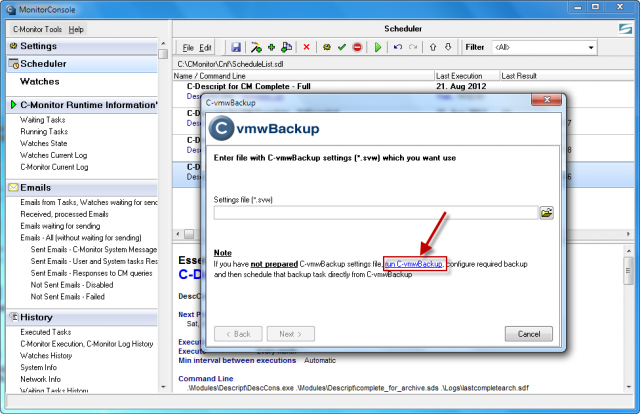This screenshot has height=414, width=640.
Task: Open the Edit menu in Scheduler toolbar
Action: coord(205,48)
